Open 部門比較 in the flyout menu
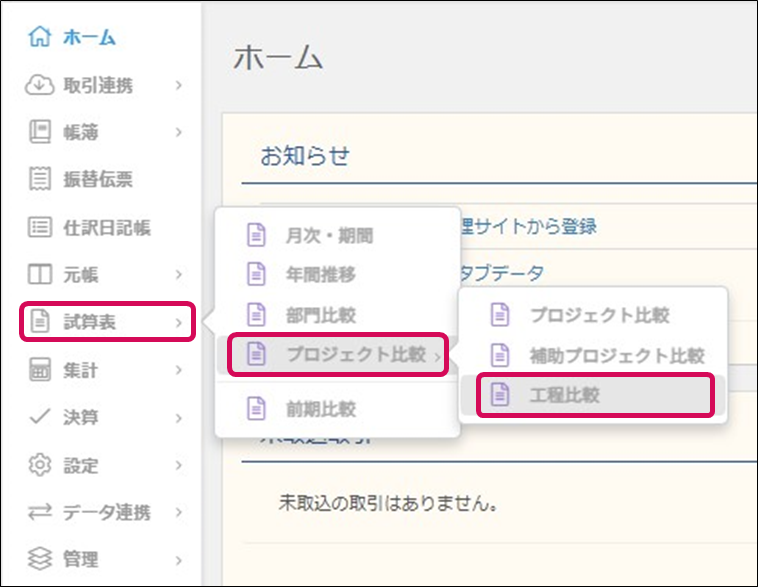 pyautogui.click(x=320, y=315)
